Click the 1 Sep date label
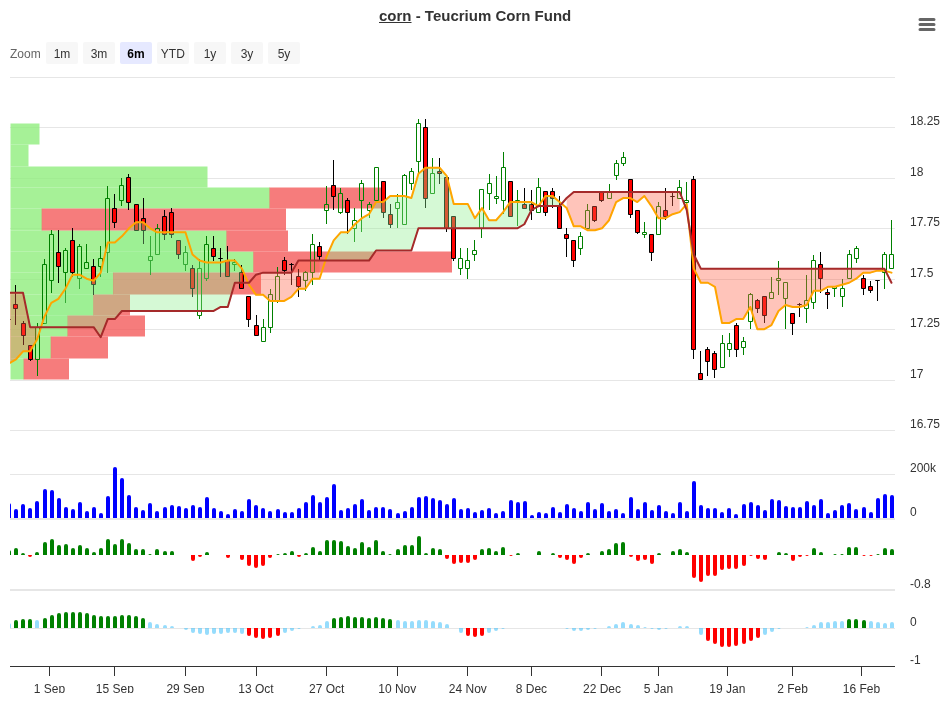 click(x=49, y=688)
